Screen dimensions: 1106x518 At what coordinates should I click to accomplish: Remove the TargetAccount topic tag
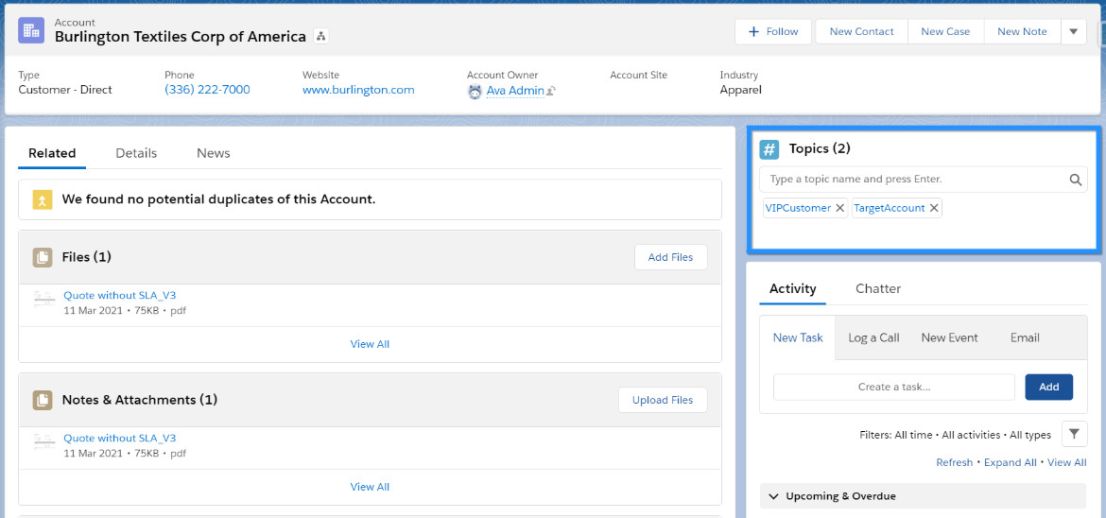click(934, 208)
